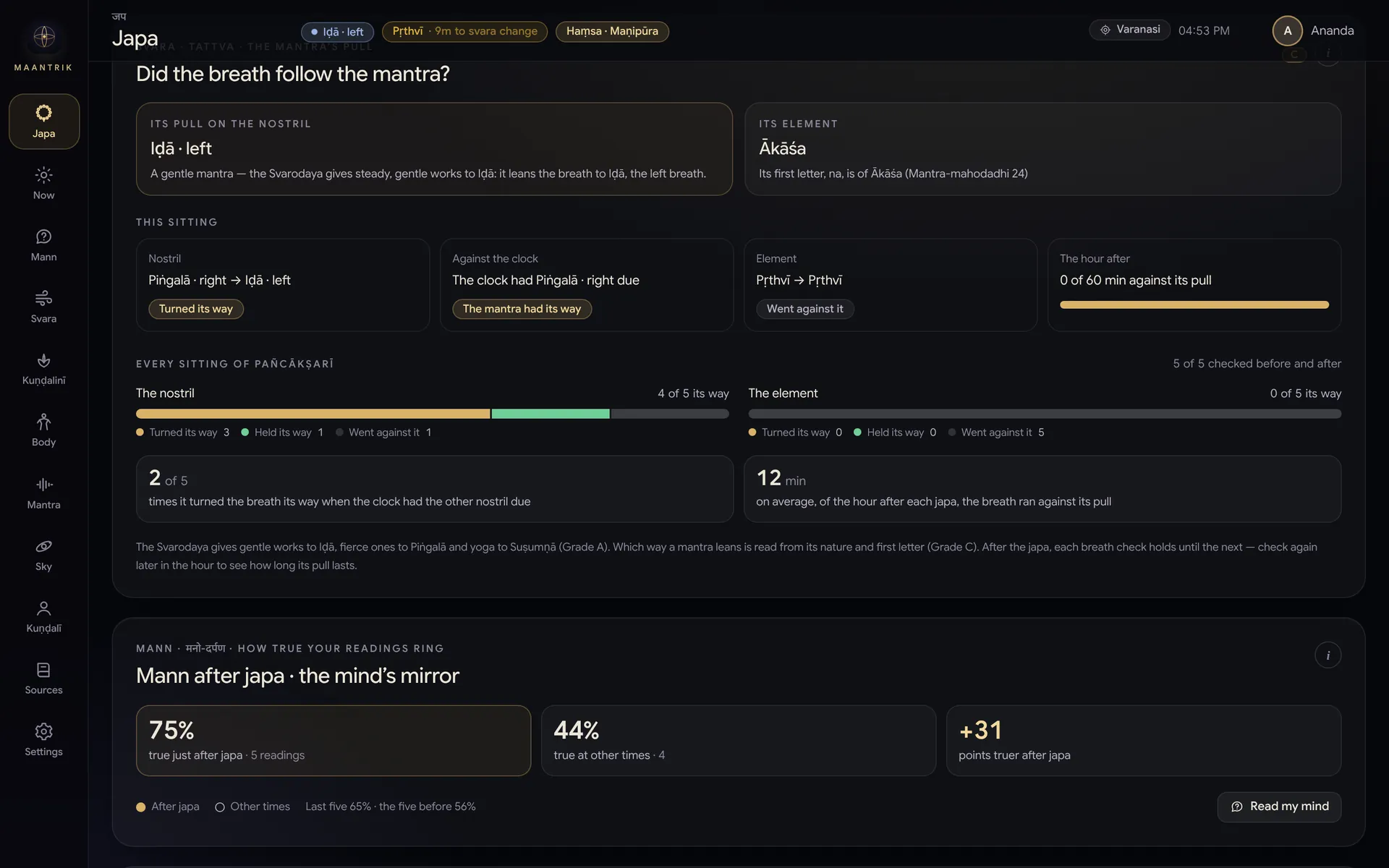The image size is (1389, 868).
Task: Toggle the Other times legend item
Action: (x=252, y=807)
